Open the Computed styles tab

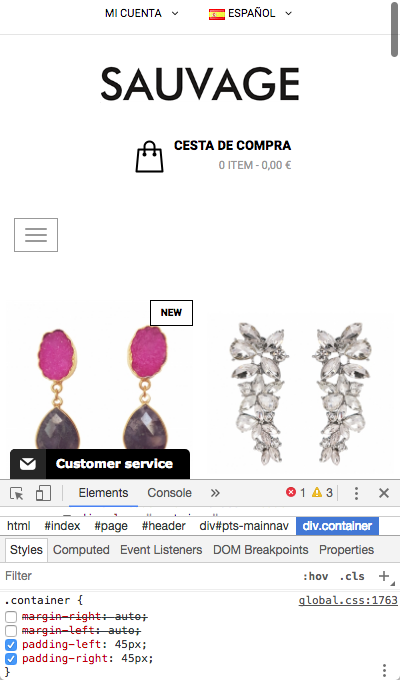click(81, 549)
